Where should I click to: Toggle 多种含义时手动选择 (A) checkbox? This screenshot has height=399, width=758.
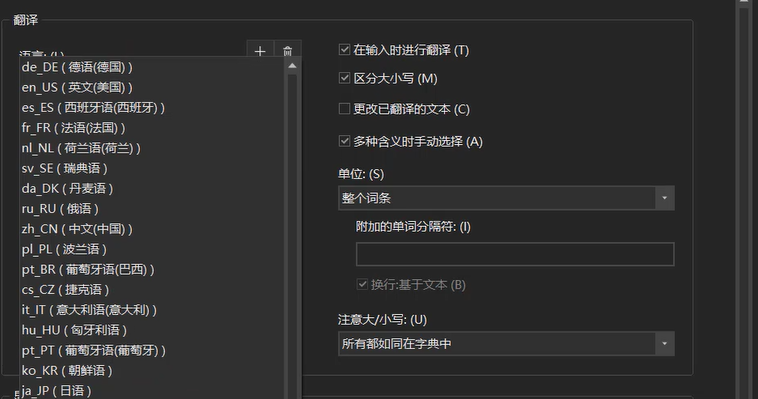[344, 141]
